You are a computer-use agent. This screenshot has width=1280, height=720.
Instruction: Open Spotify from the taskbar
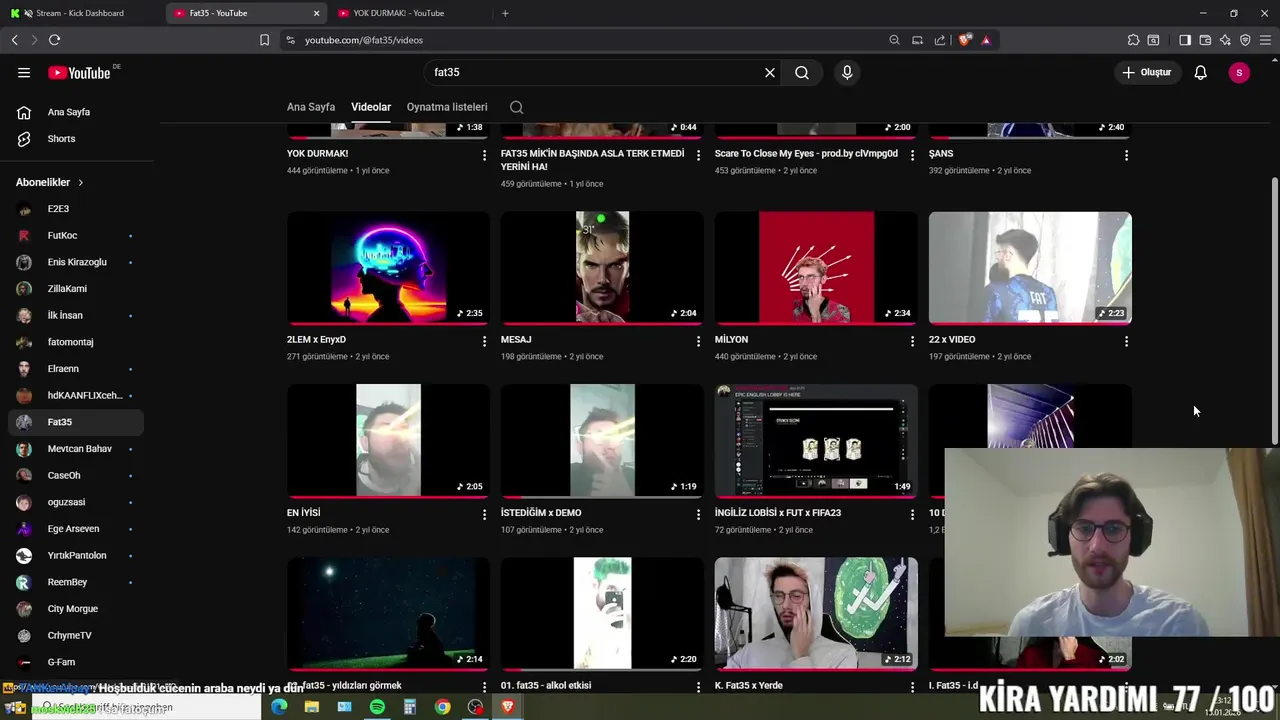pos(377,707)
